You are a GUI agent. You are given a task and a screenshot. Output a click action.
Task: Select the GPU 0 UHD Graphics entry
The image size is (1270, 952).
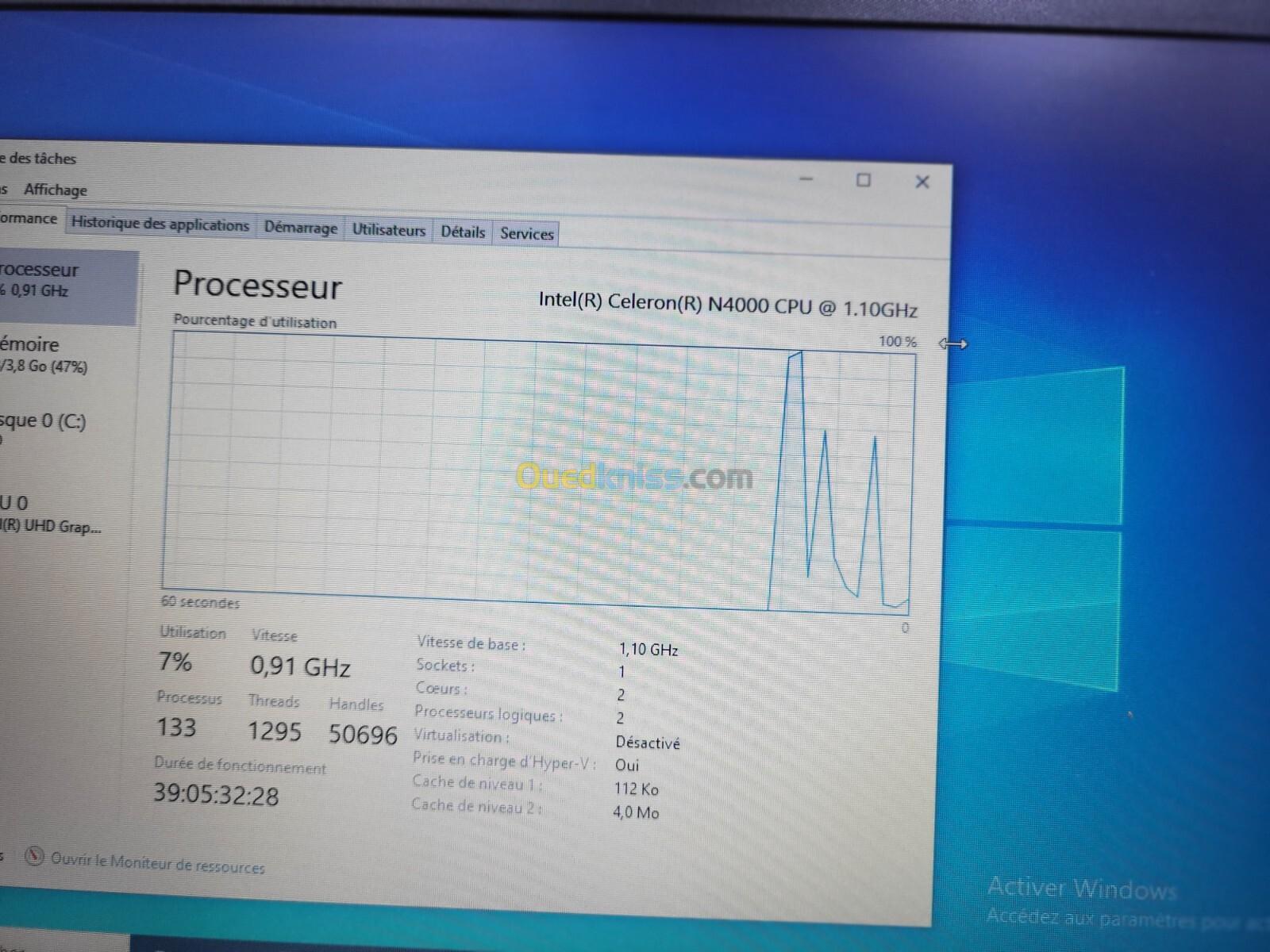[x=48, y=514]
